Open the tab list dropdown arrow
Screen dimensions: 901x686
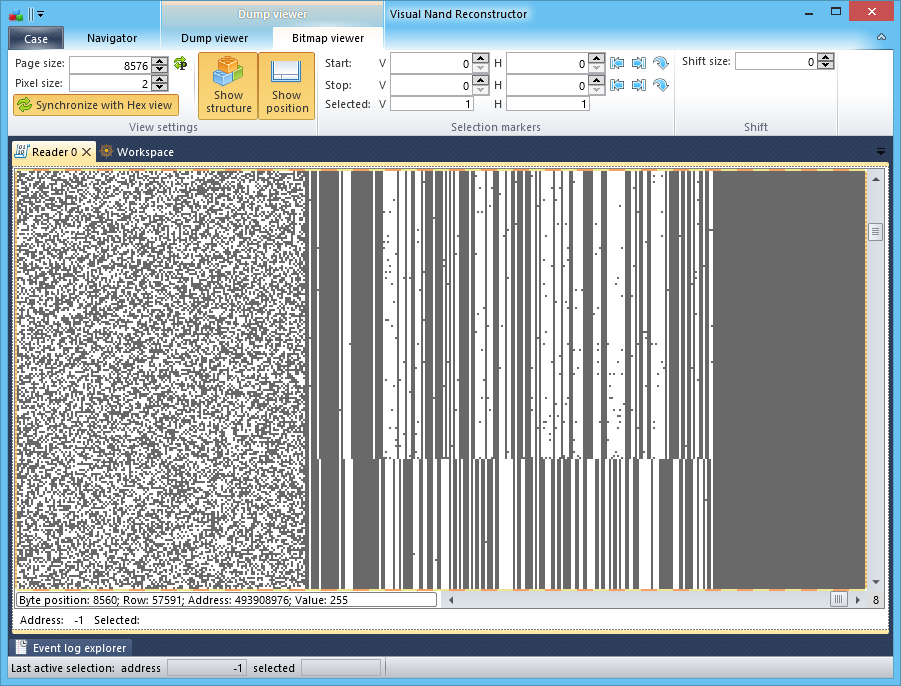tap(880, 152)
